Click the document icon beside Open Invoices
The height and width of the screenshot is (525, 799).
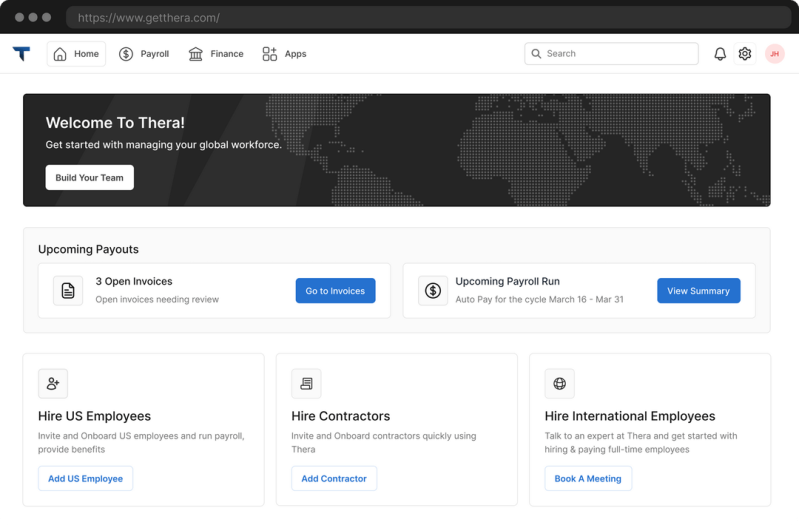(68, 291)
